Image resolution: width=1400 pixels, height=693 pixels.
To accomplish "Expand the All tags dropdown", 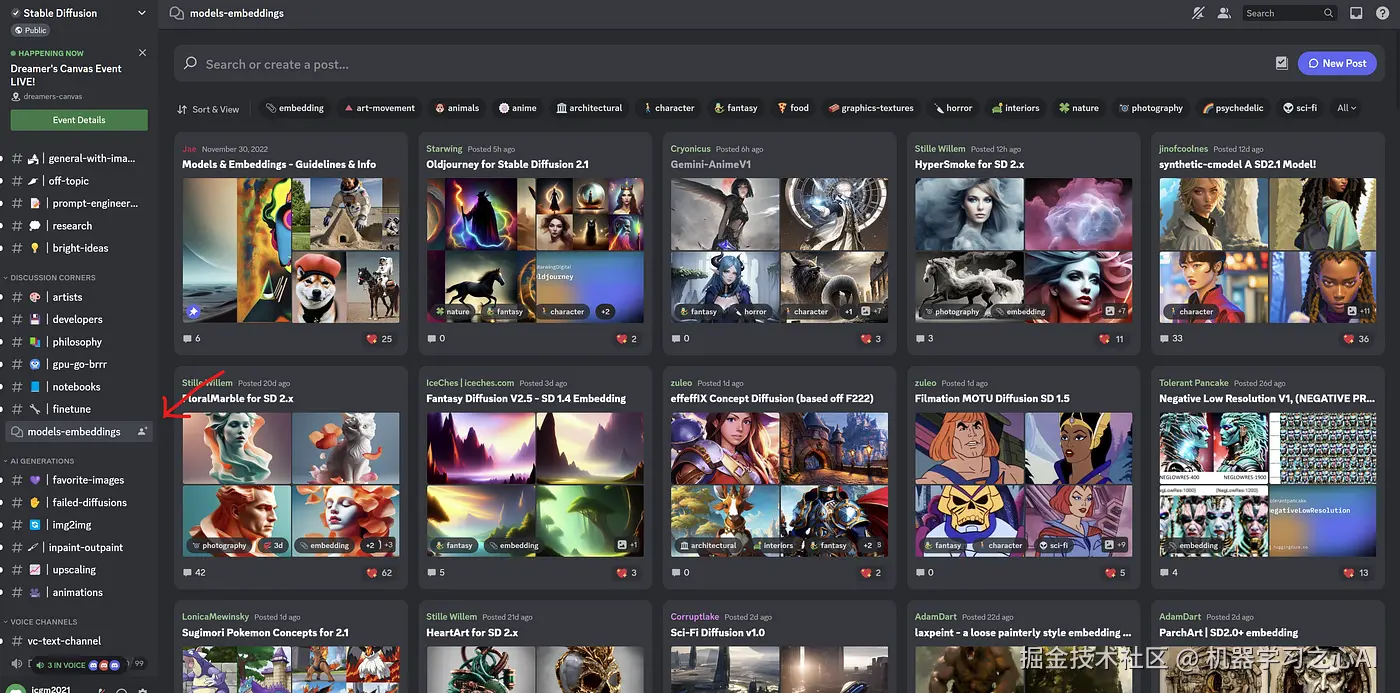I will coord(1347,107).
